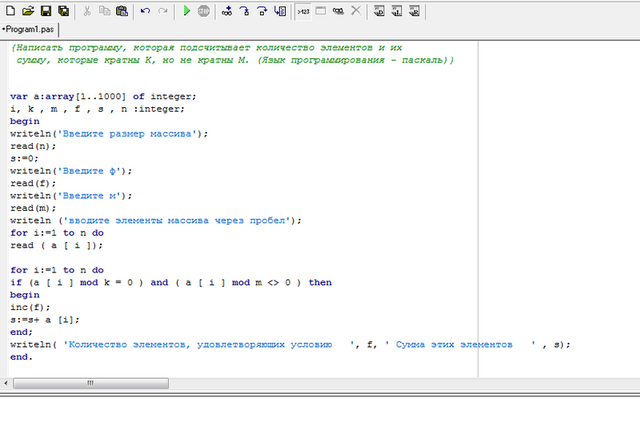
Task: Click the 'read(n);' statement
Action: pos(33,146)
